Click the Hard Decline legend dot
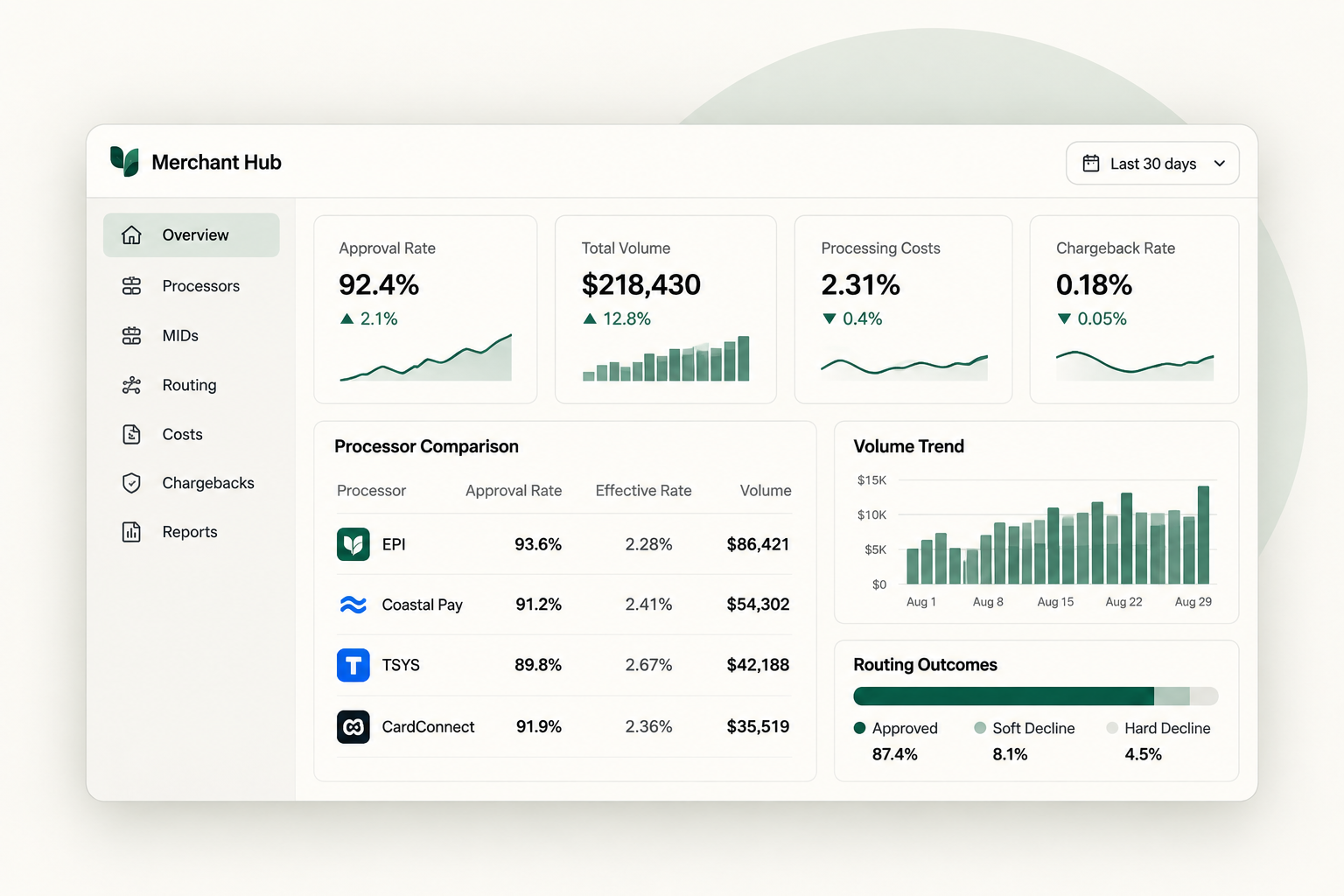Viewport: 1344px width, 896px height. (x=1112, y=728)
